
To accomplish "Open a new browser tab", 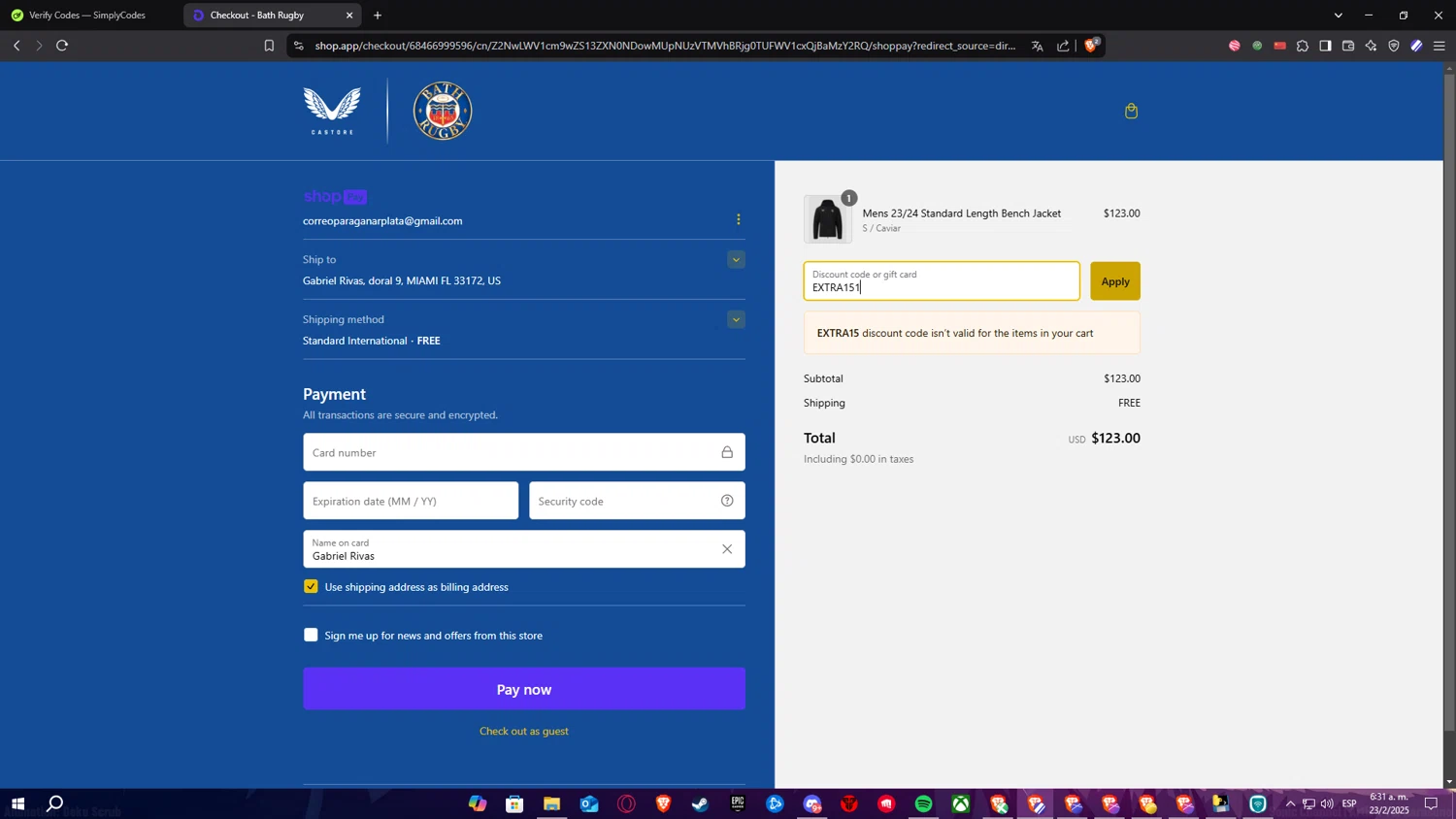I will click(378, 15).
